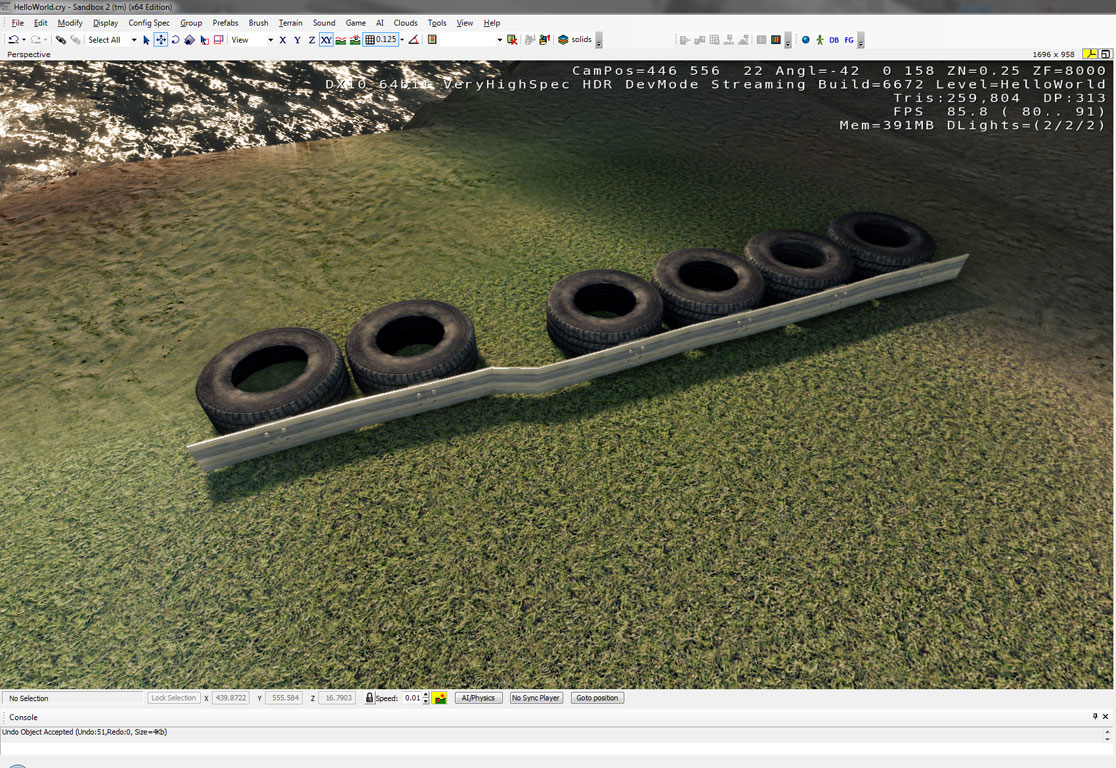Click the greyed square icon left of the orange one
Image resolution: width=1116 pixels, height=768 pixels.
[762, 40]
